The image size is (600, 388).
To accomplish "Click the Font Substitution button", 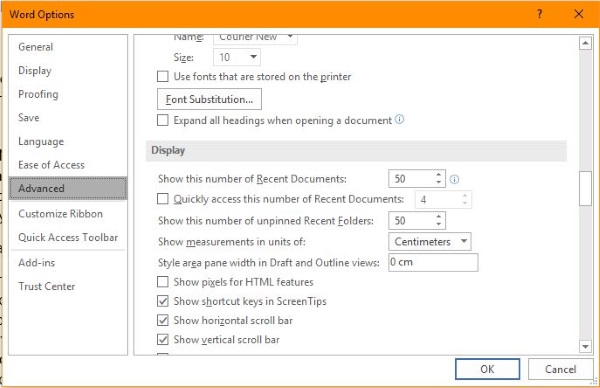I will (x=209, y=99).
